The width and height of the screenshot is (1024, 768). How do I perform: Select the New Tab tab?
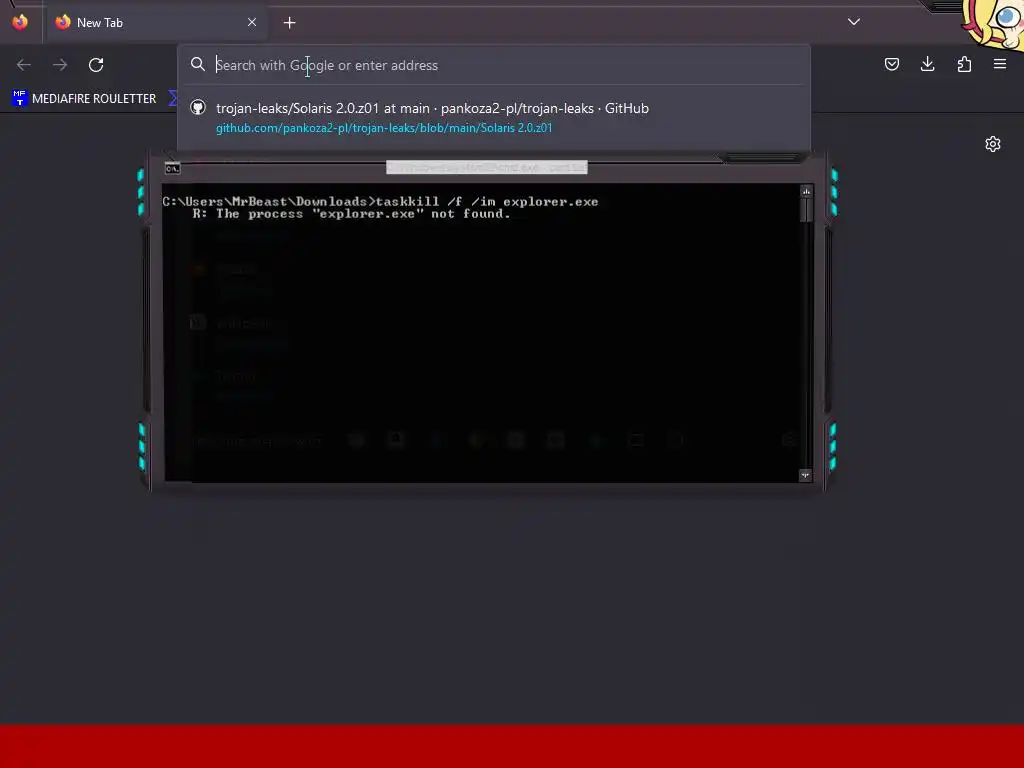[156, 22]
